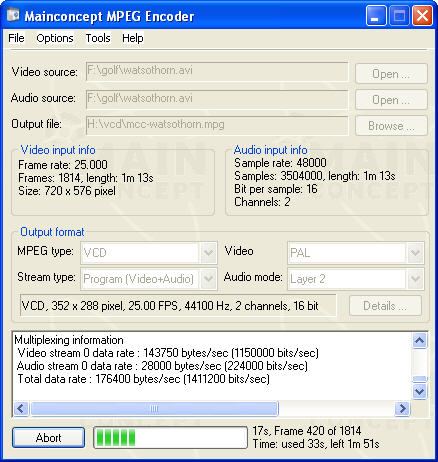The height and width of the screenshot is (462, 438).
Task: Click 'Audio stream 0 data rate' log line
Action: pos(162,366)
